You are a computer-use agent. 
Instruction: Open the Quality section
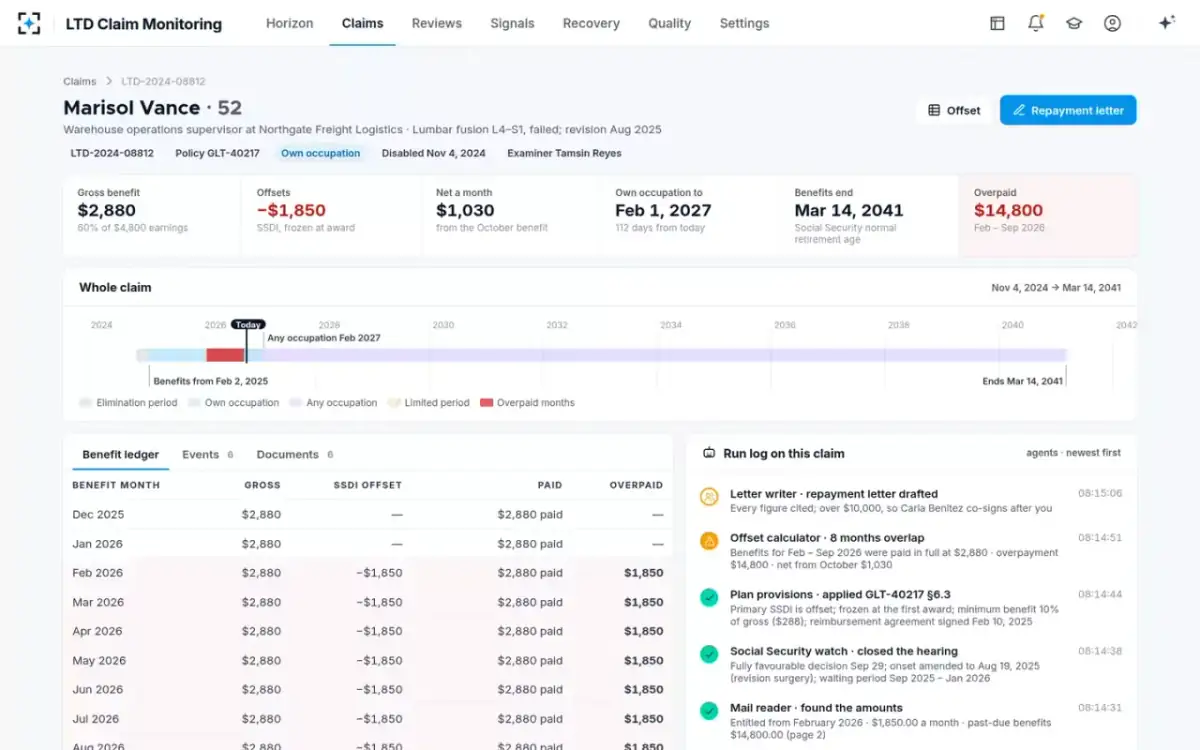669,23
